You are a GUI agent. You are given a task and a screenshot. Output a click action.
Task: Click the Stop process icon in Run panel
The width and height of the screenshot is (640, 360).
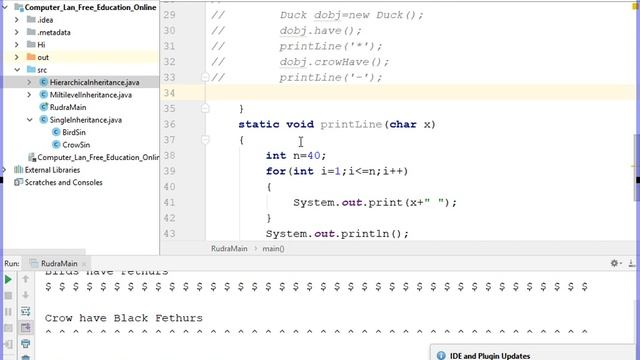tap(8, 296)
